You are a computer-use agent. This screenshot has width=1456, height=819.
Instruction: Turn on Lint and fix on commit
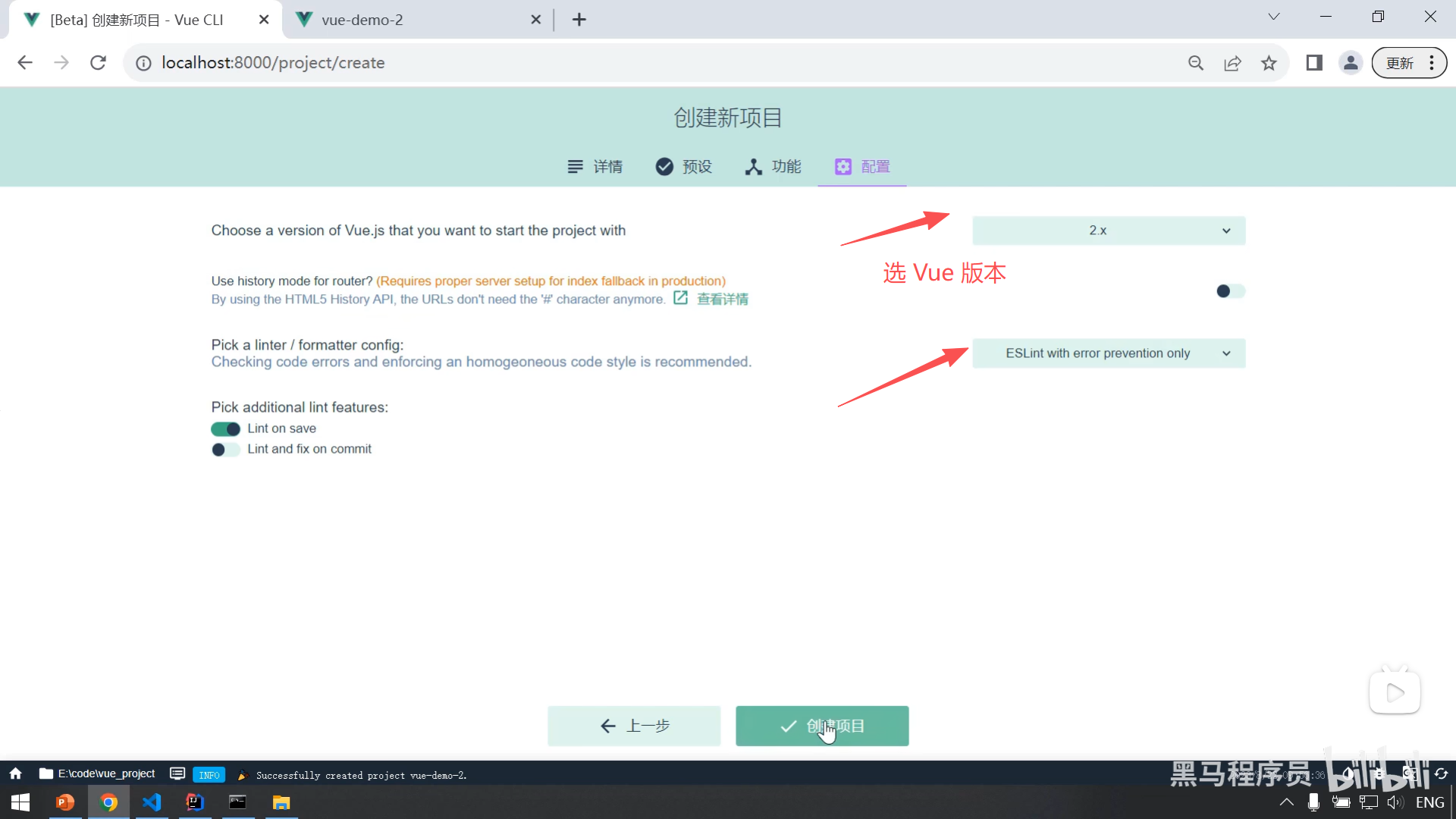(x=225, y=450)
